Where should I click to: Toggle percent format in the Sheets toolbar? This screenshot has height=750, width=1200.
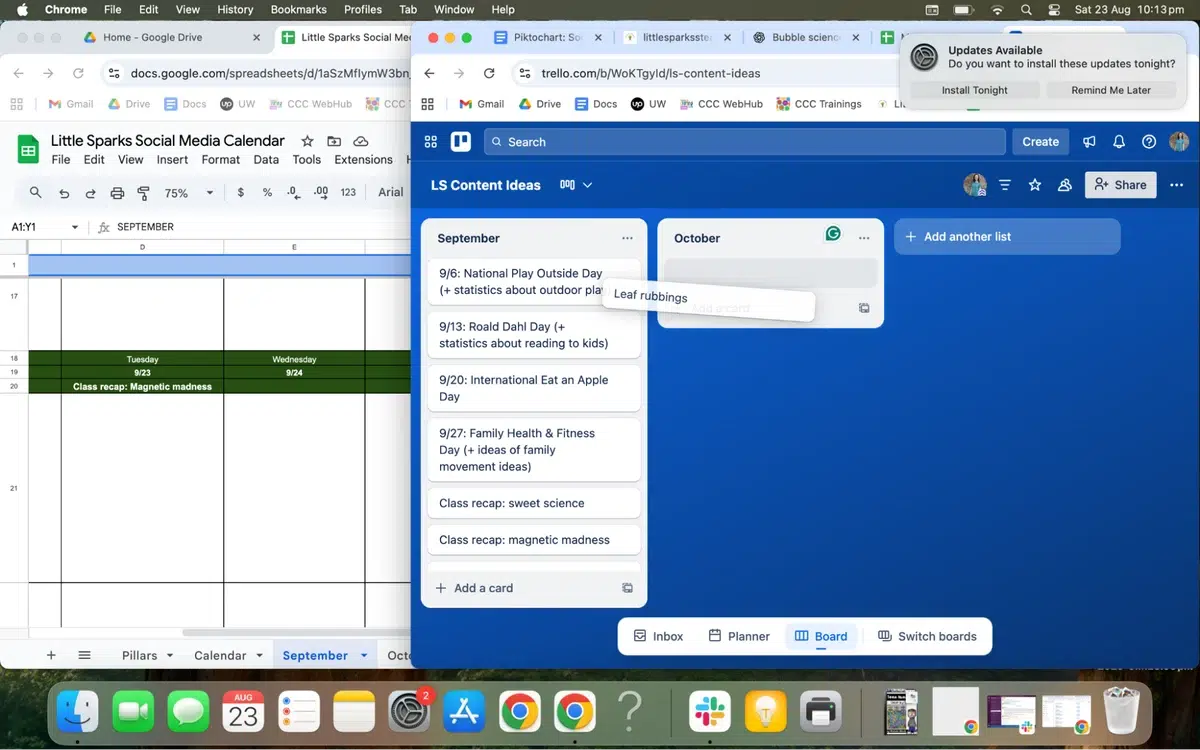[x=268, y=192]
